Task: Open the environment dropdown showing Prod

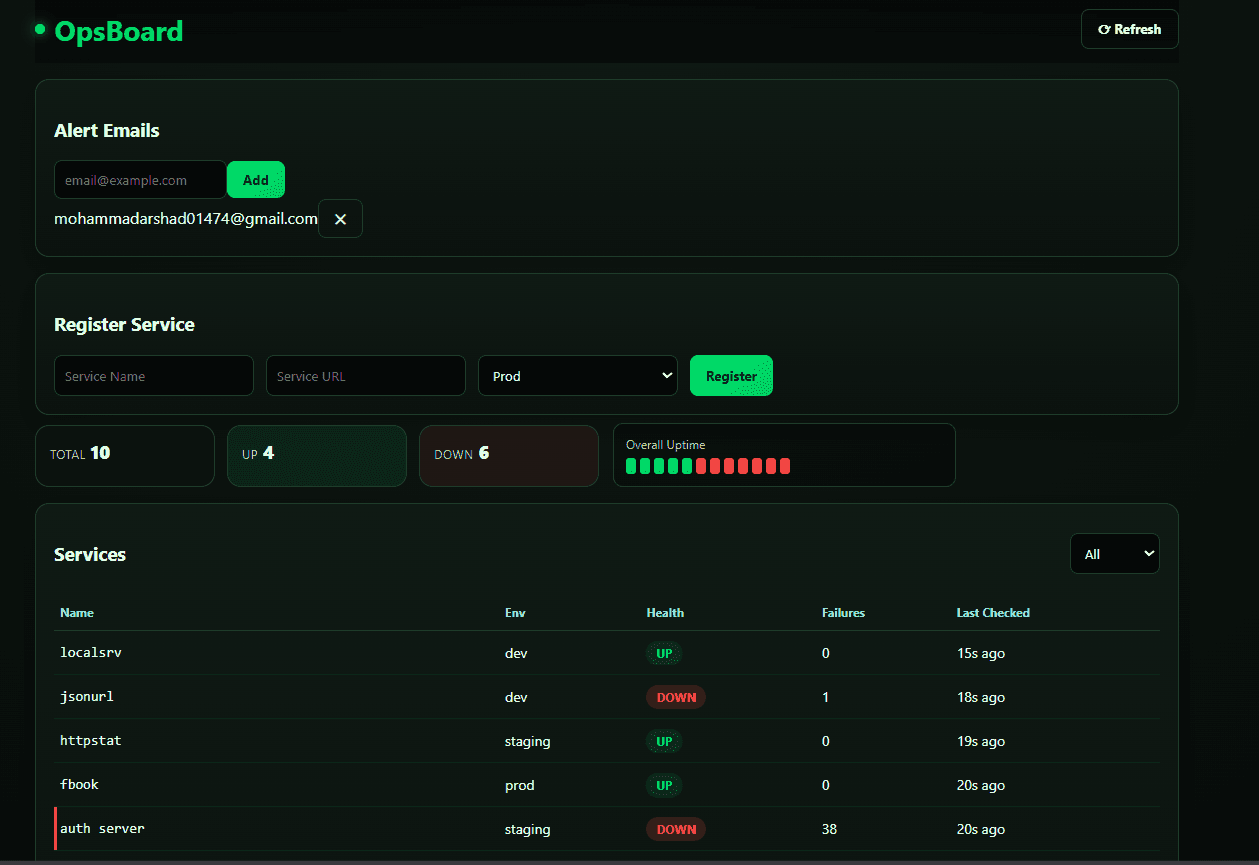Action: click(x=577, y=375)
